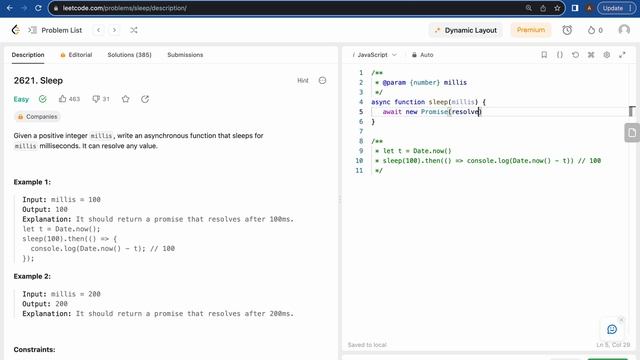Click the editor bookmark icon

(x=544, y=55)
